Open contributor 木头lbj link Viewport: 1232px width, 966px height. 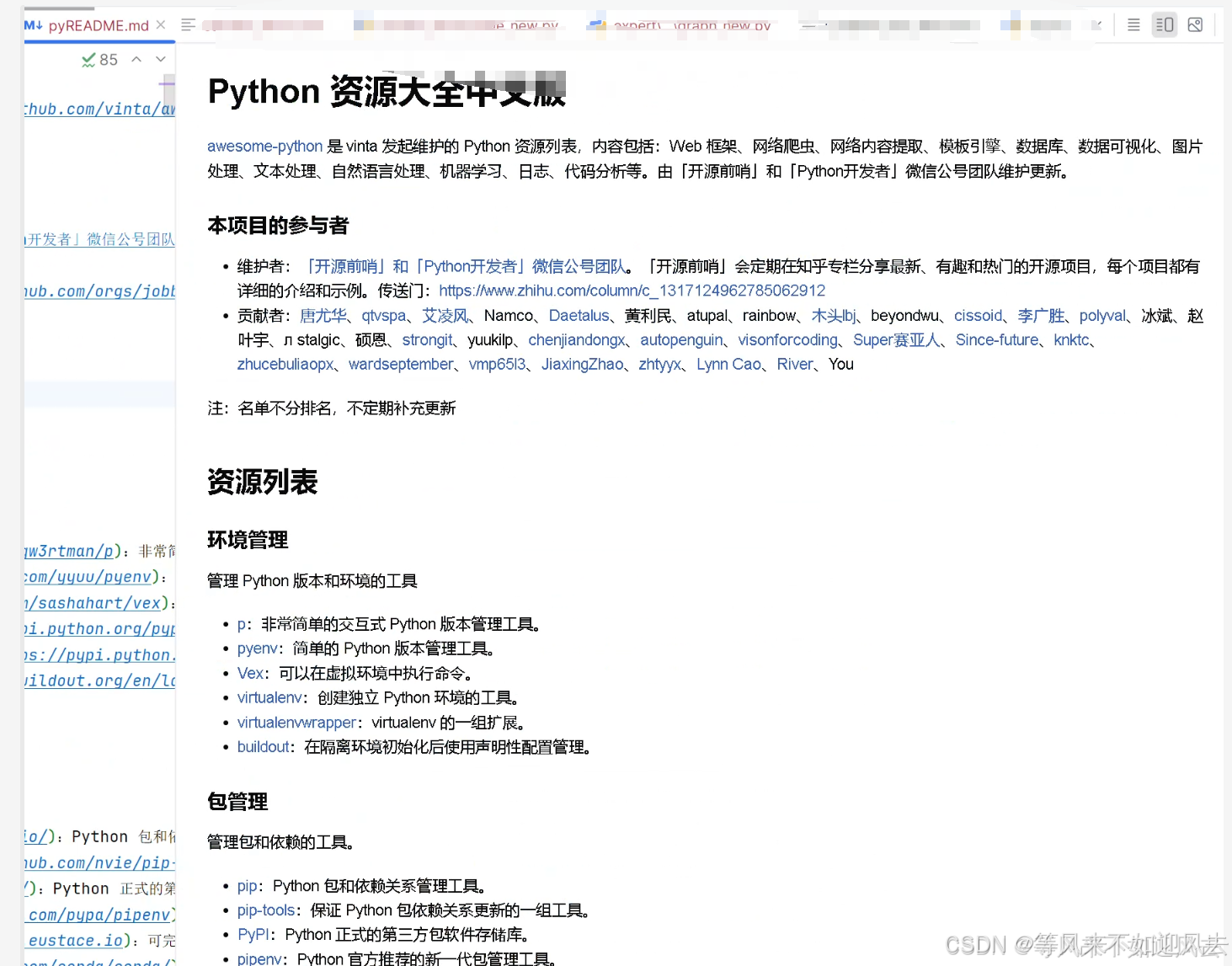[x=834, y=316]
